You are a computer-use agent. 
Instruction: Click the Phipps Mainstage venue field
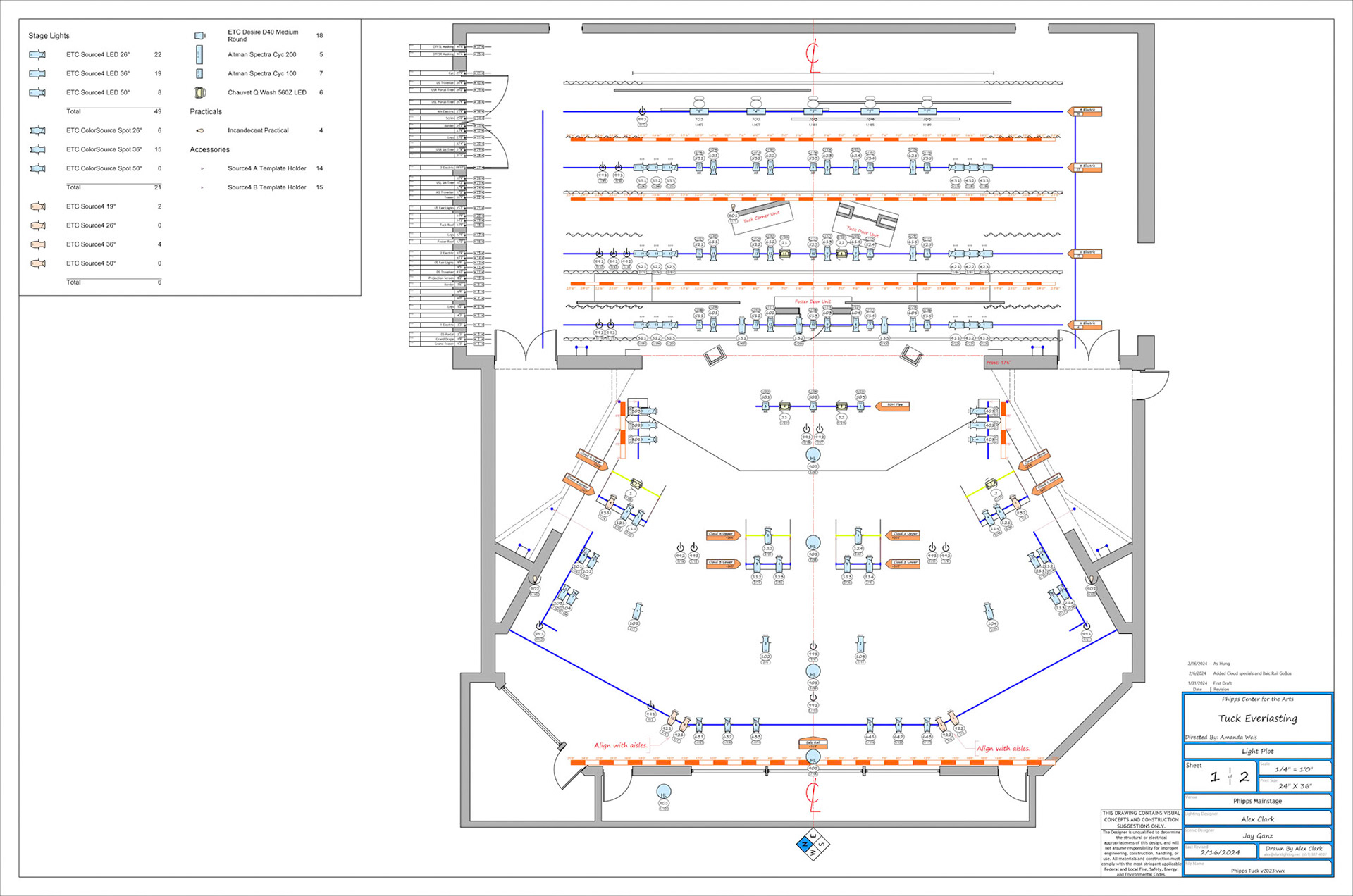(1257, 801)
